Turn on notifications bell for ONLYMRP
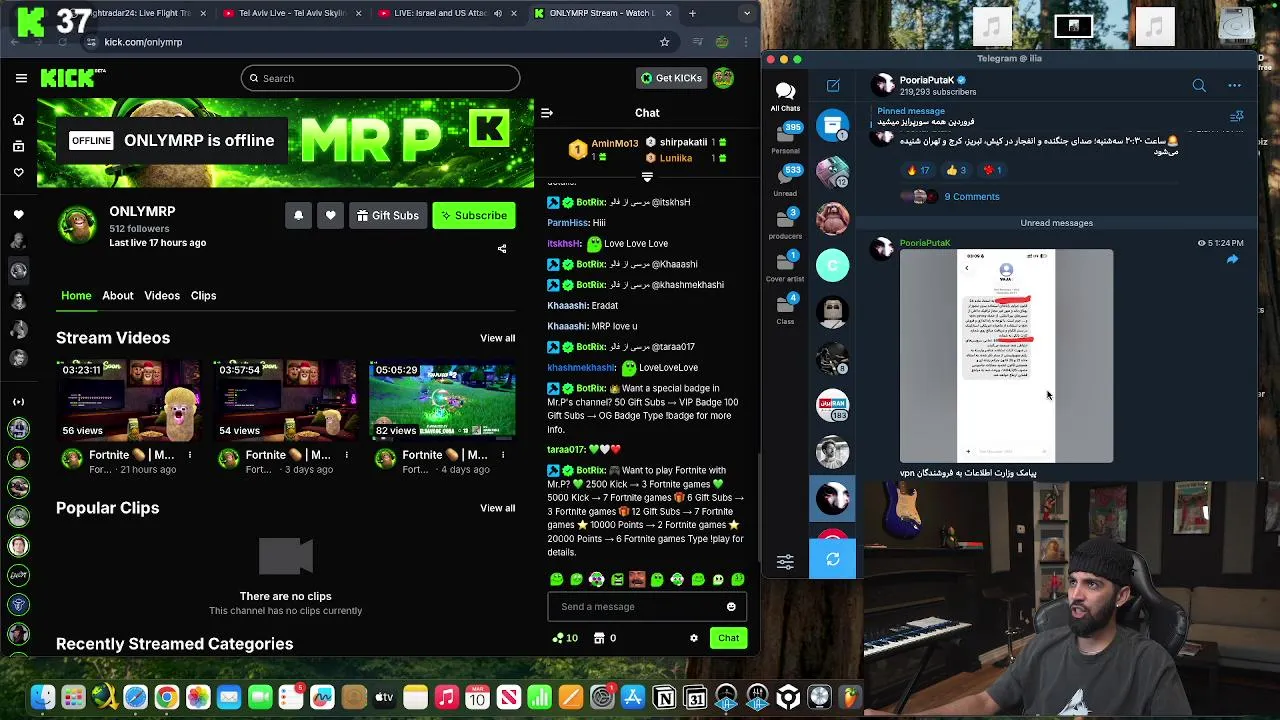The image size is (1280, 720). point(298,215)
